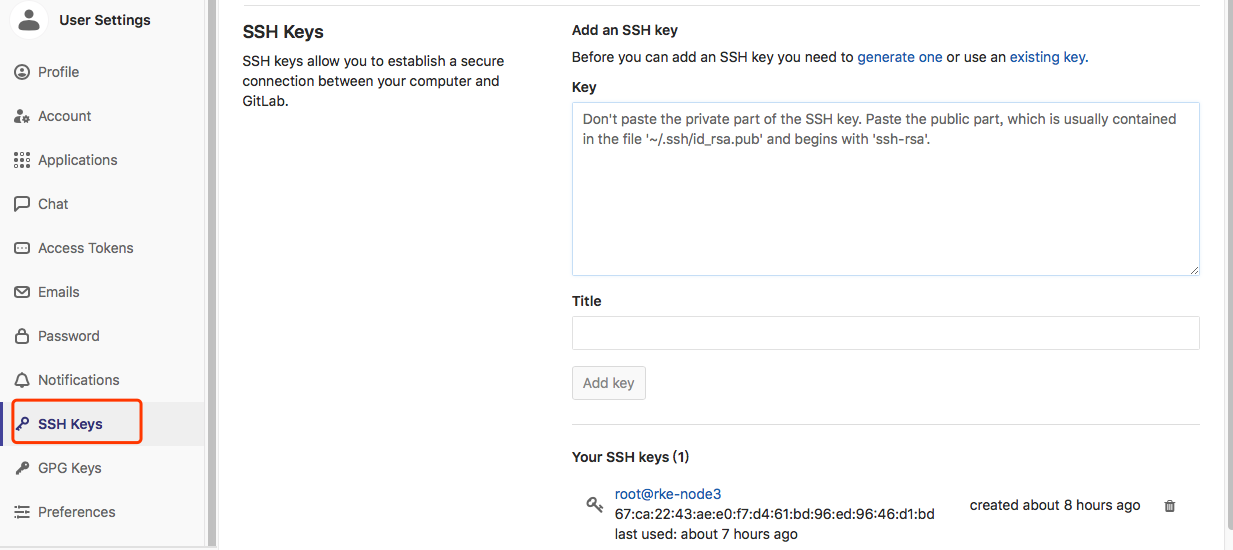The height and width of the screenshot is (550, 1233).
Task: Click the Notifications bell icon
Action: (x=22, y=380)
